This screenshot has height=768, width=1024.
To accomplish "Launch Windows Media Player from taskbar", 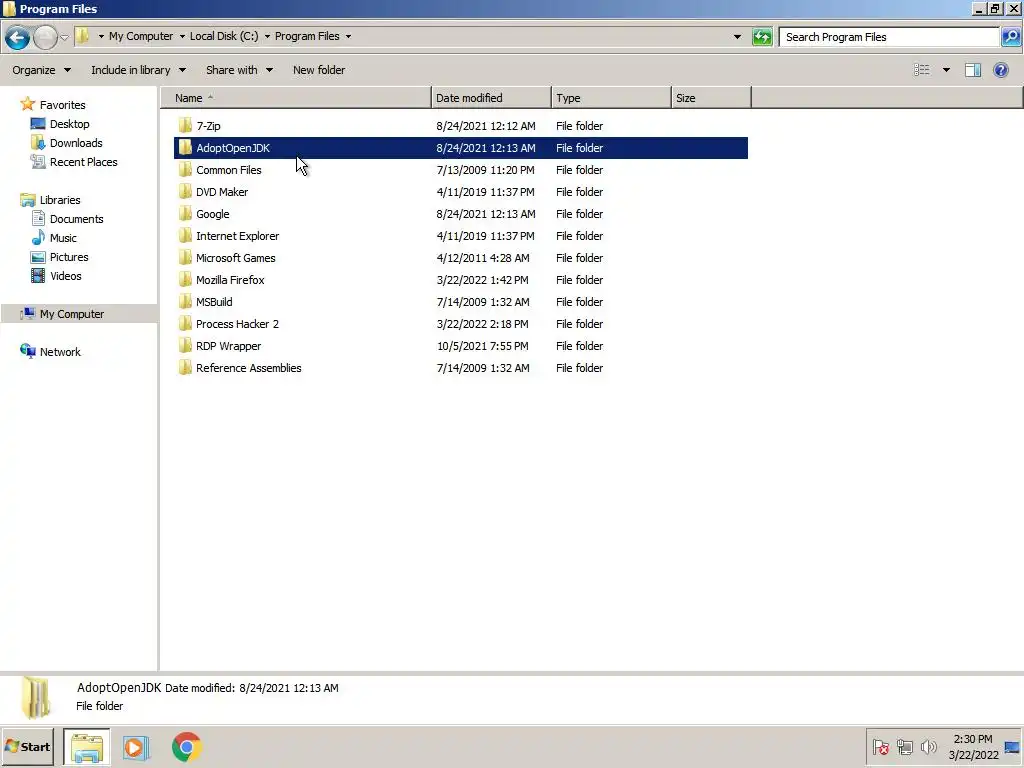I will tap(136, 747).
